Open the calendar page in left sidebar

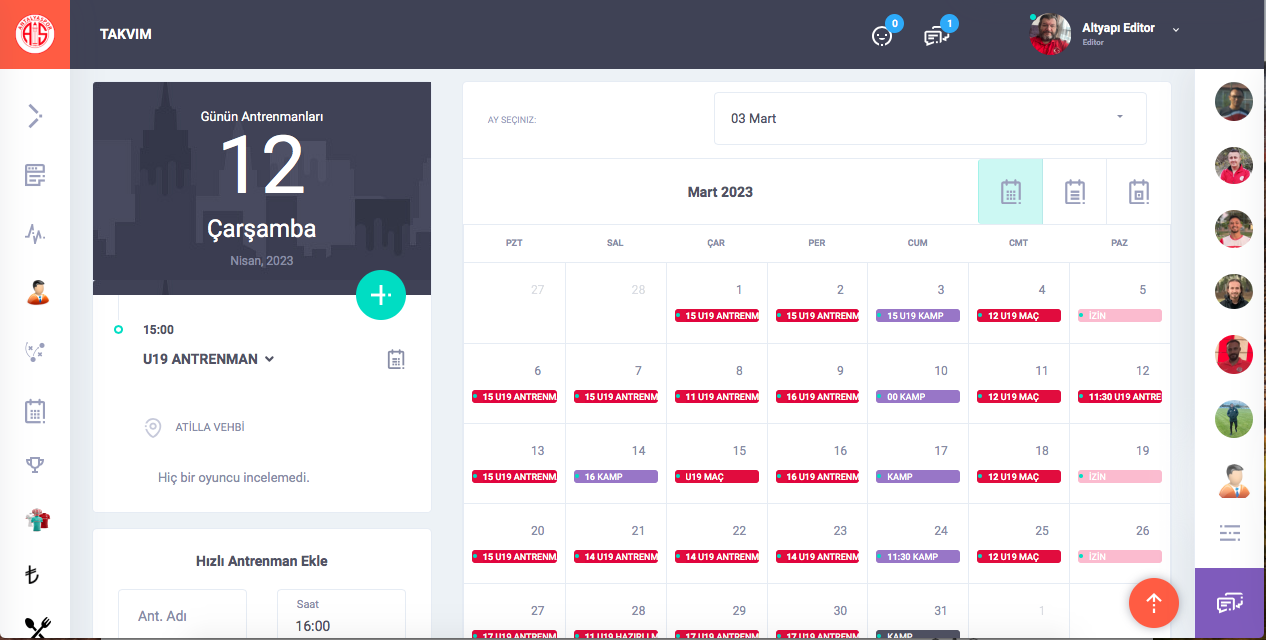(35, 410)
